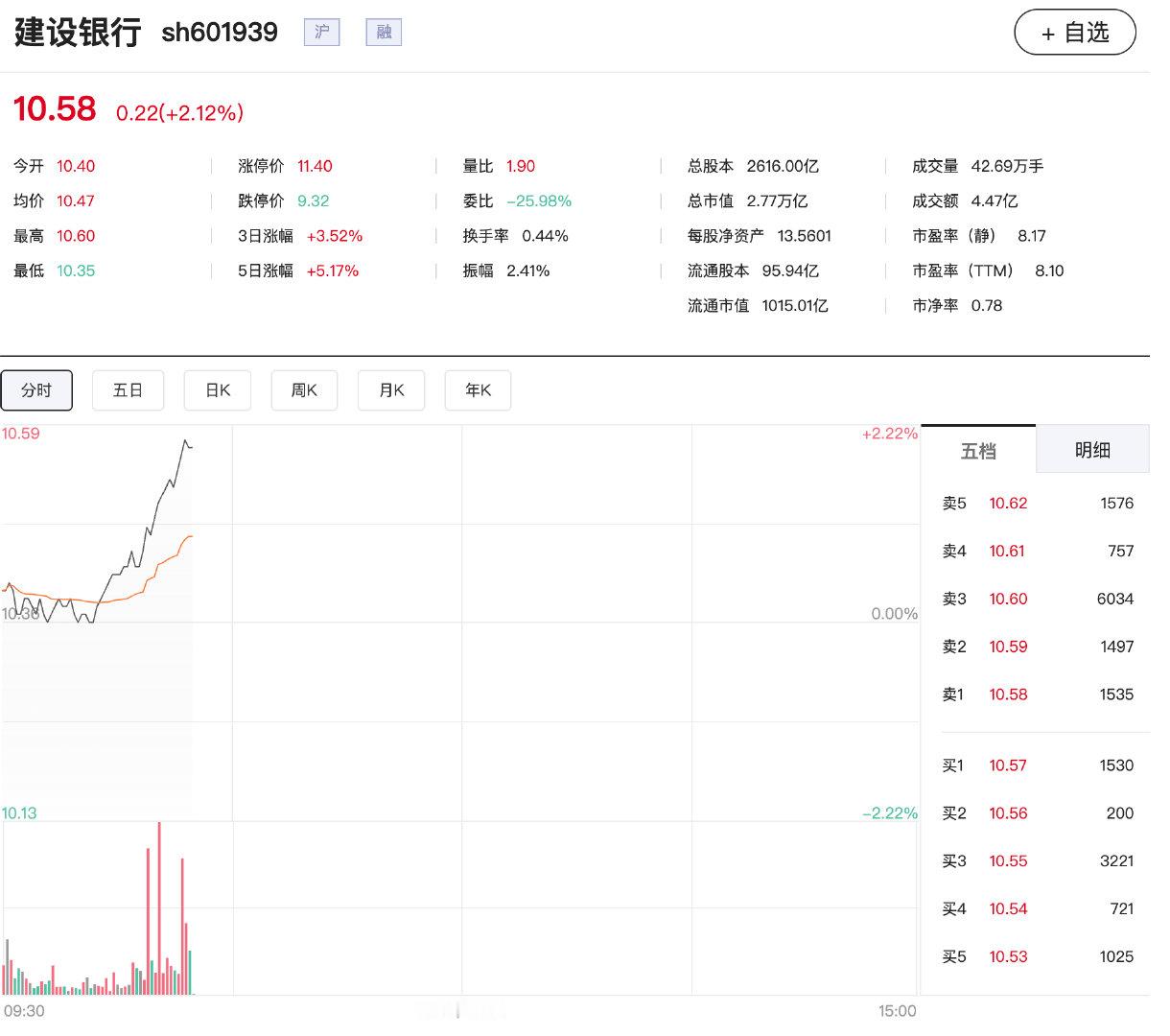Click chart lower limit label -2.22%

tap(889, 813)
